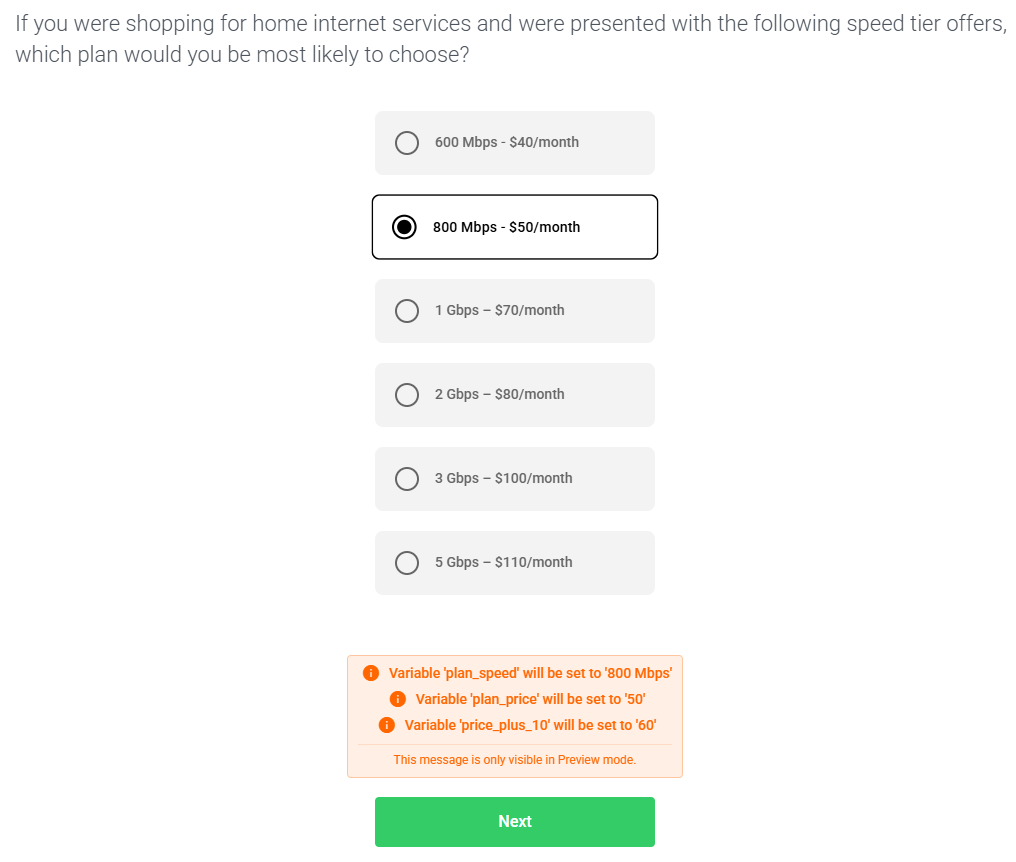Click the '1 Gbps – $70/month' label text
This screenshot has height=862, width=1016.
point(500,310)
